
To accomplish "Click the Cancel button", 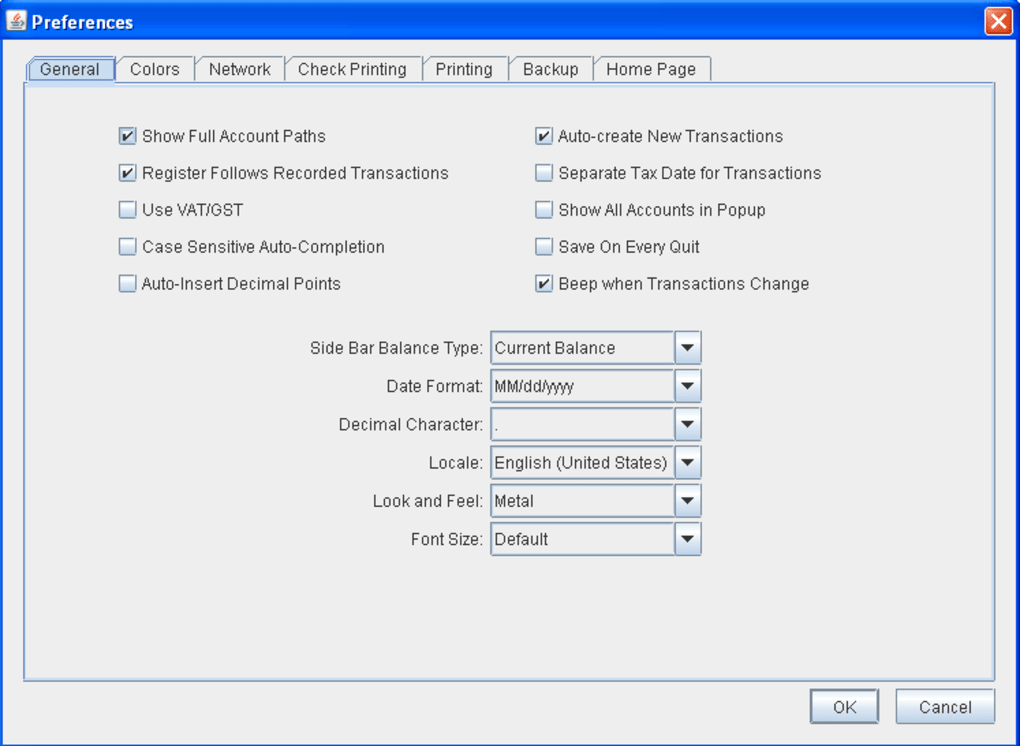I will (944, 707).
